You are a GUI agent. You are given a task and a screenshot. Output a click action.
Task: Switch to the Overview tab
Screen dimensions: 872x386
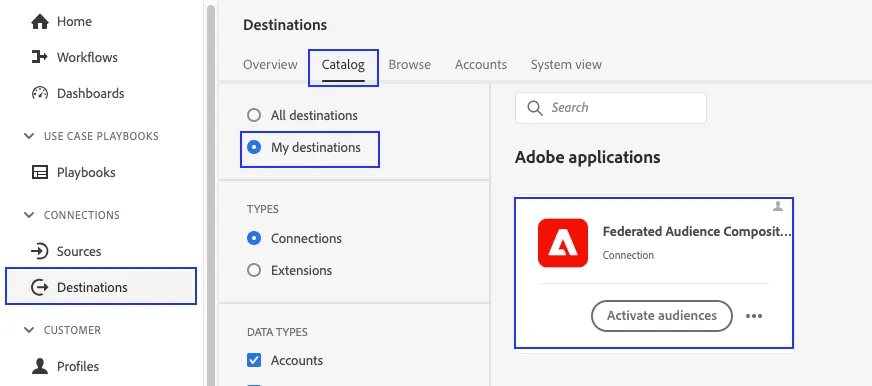270,65
